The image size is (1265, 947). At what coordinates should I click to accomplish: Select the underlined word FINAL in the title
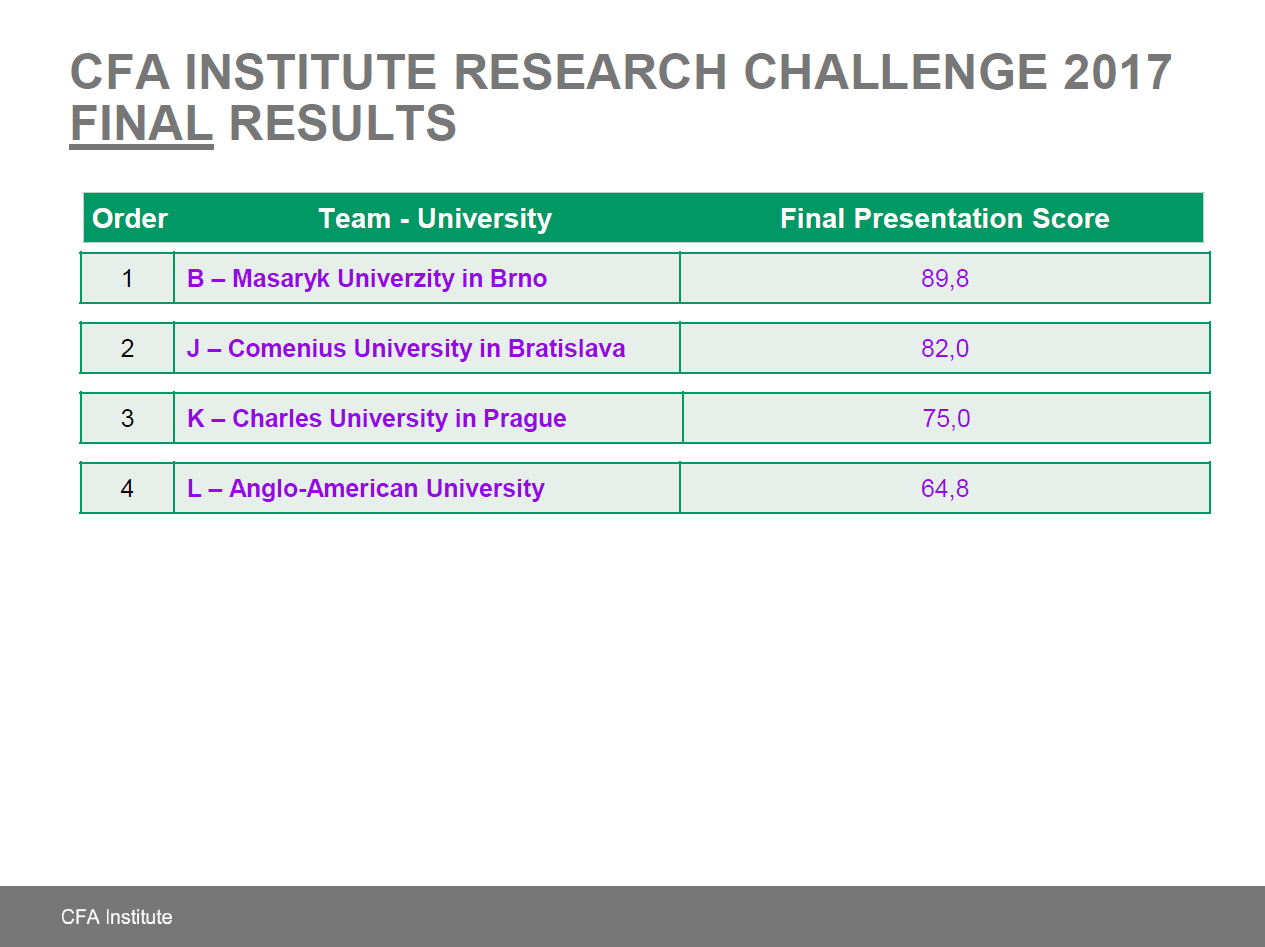click(x=141, y=124)
